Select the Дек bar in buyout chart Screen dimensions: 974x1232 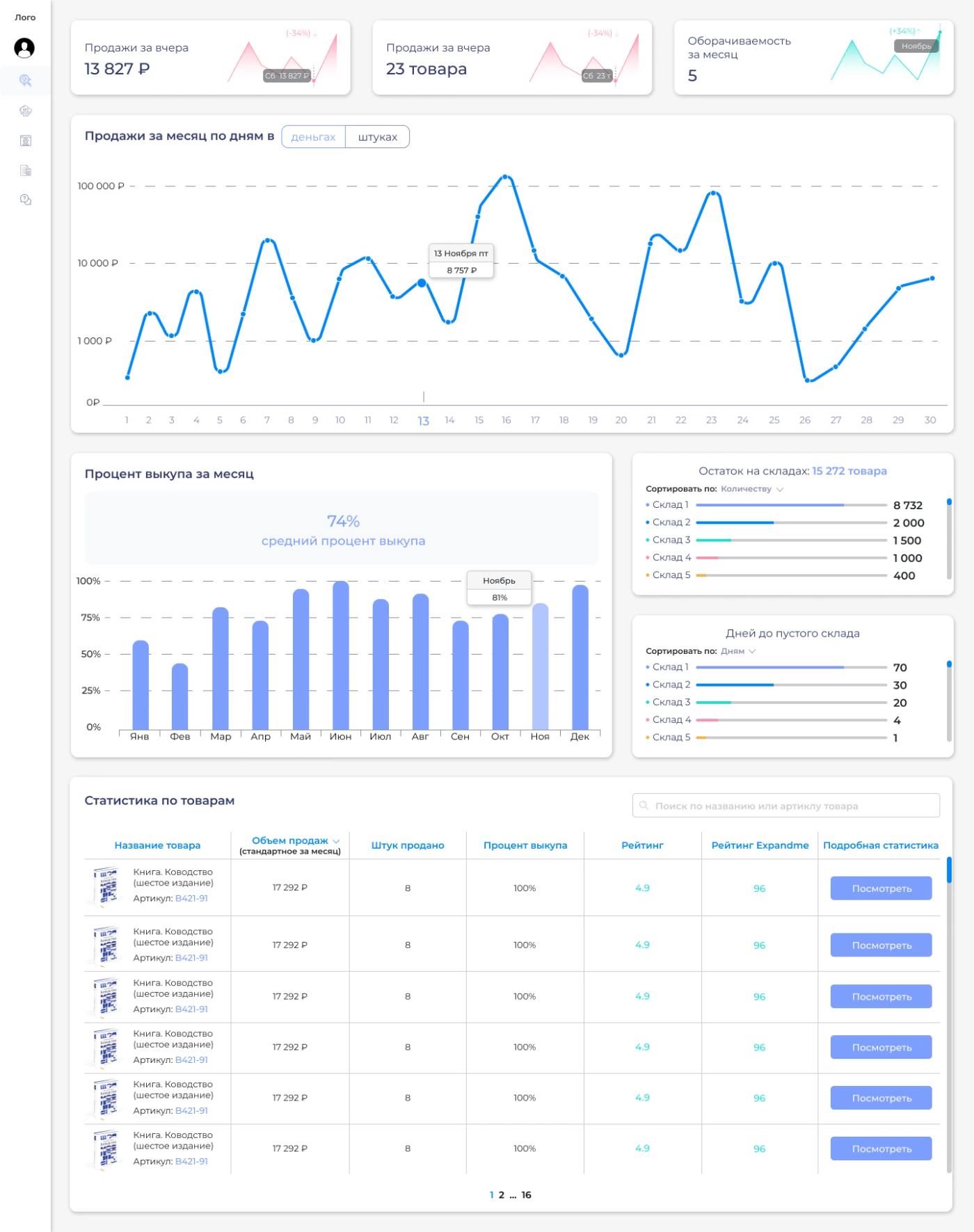pos(580,657)
